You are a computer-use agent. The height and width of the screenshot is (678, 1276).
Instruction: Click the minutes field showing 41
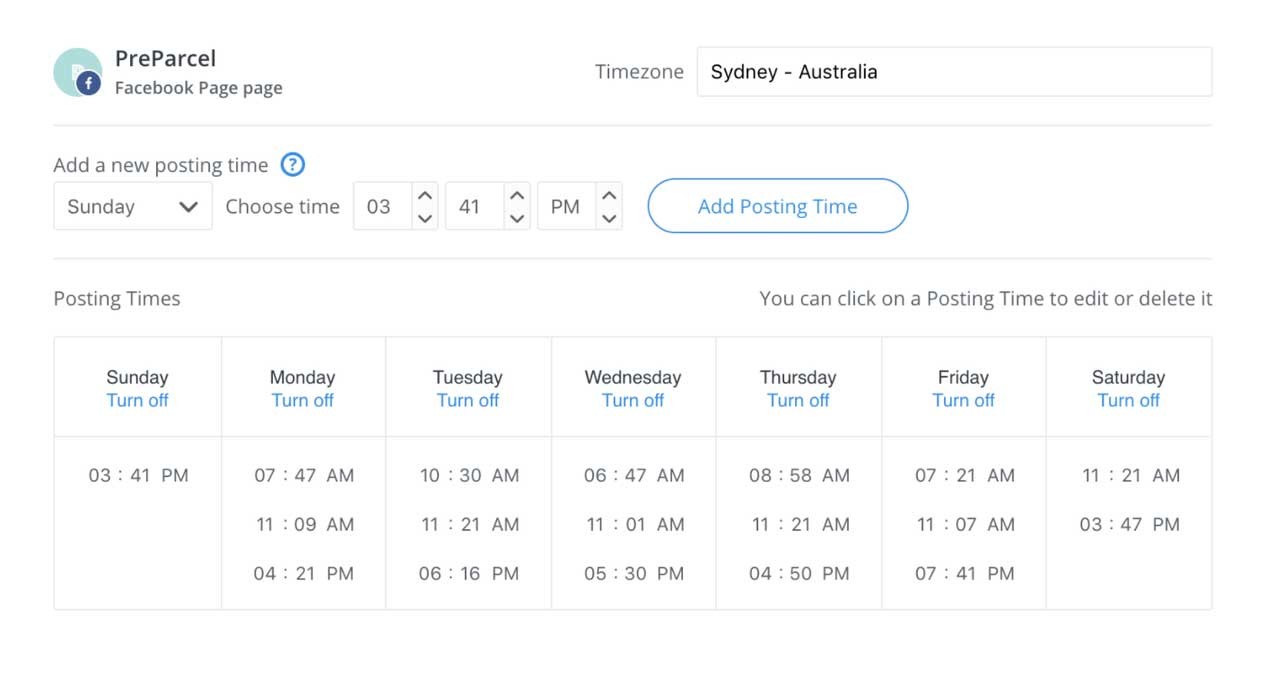(x=474, y=206)
